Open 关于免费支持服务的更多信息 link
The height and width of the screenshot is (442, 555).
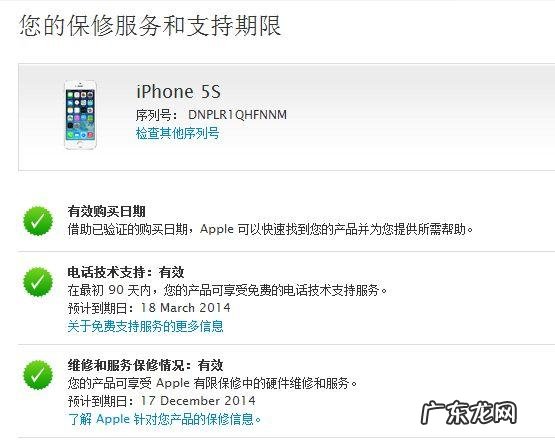[145, 326]
